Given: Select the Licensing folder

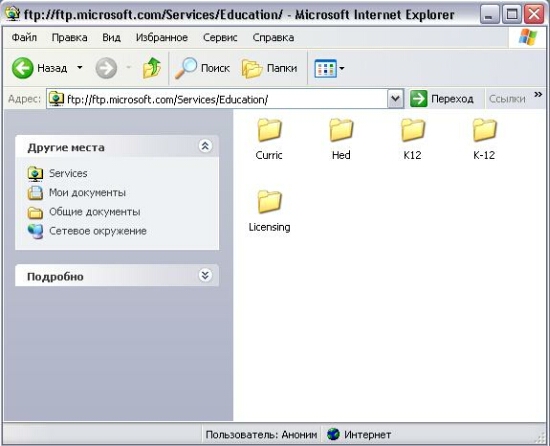Looking at the screenshot, I should tap(269, 211).
